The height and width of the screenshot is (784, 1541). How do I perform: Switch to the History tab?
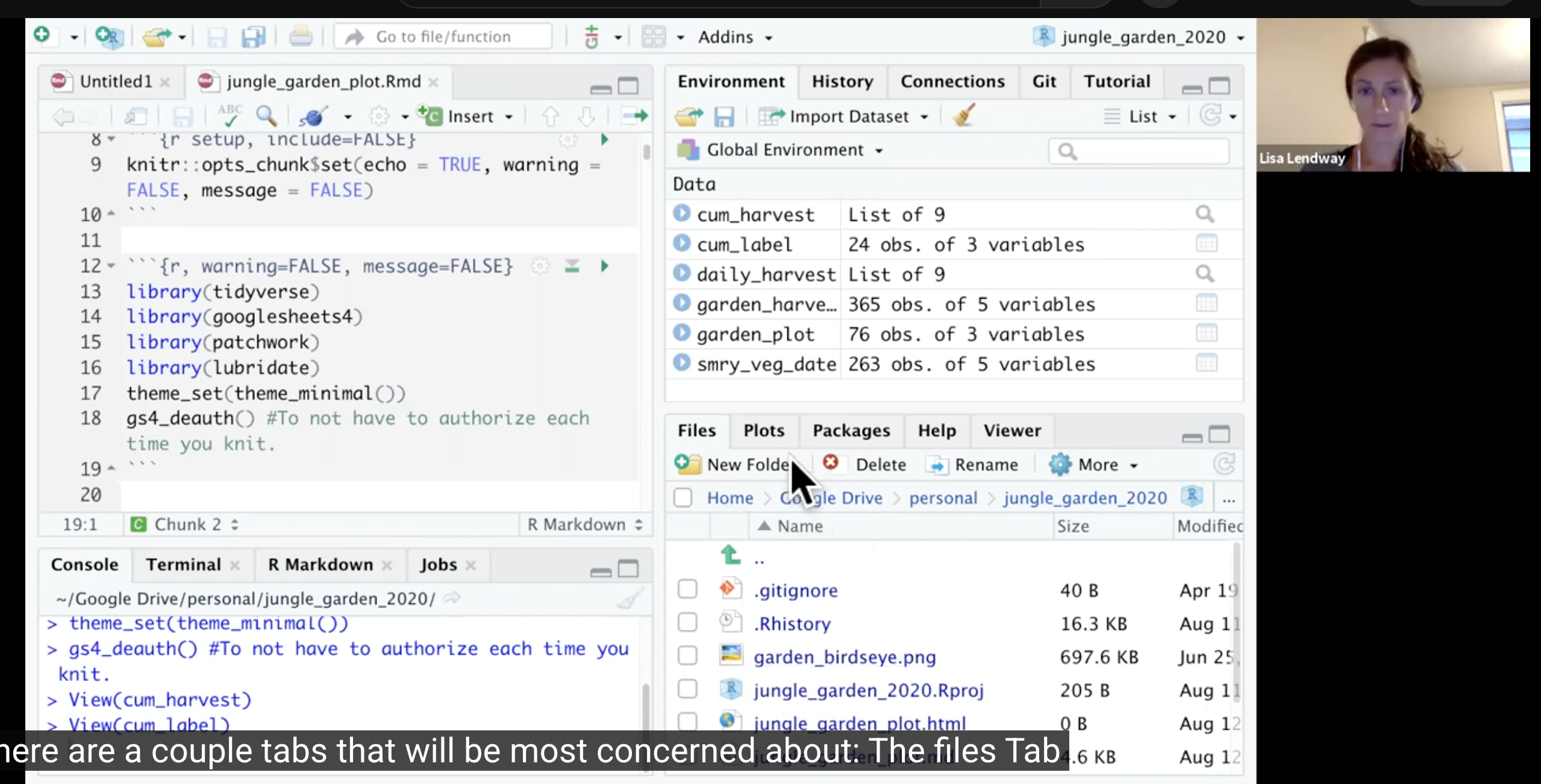pyautogui.click(x=842, y=81)
